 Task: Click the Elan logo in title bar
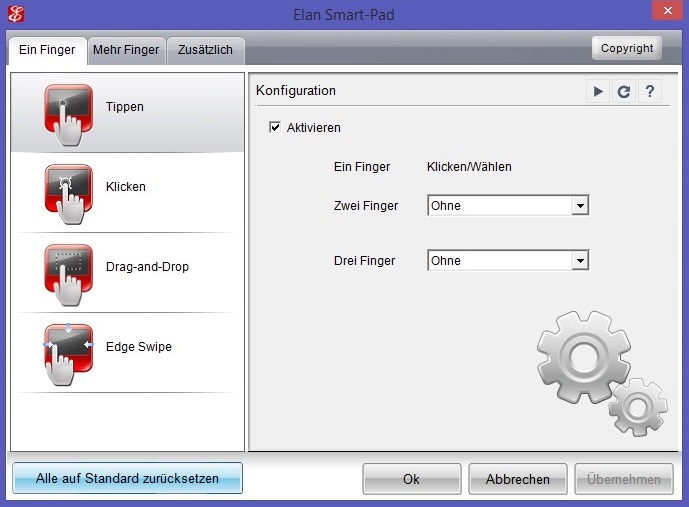pos(16,14)
